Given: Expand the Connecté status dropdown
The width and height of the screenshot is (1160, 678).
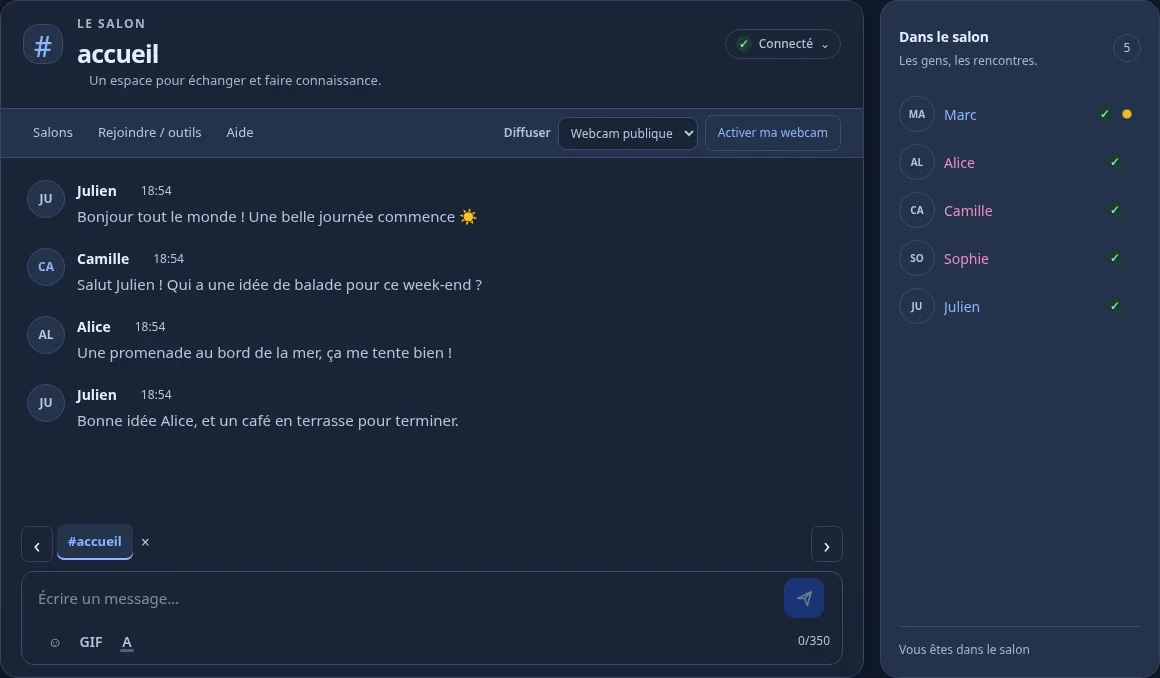Looking at the screenshot, I should 783,44.
